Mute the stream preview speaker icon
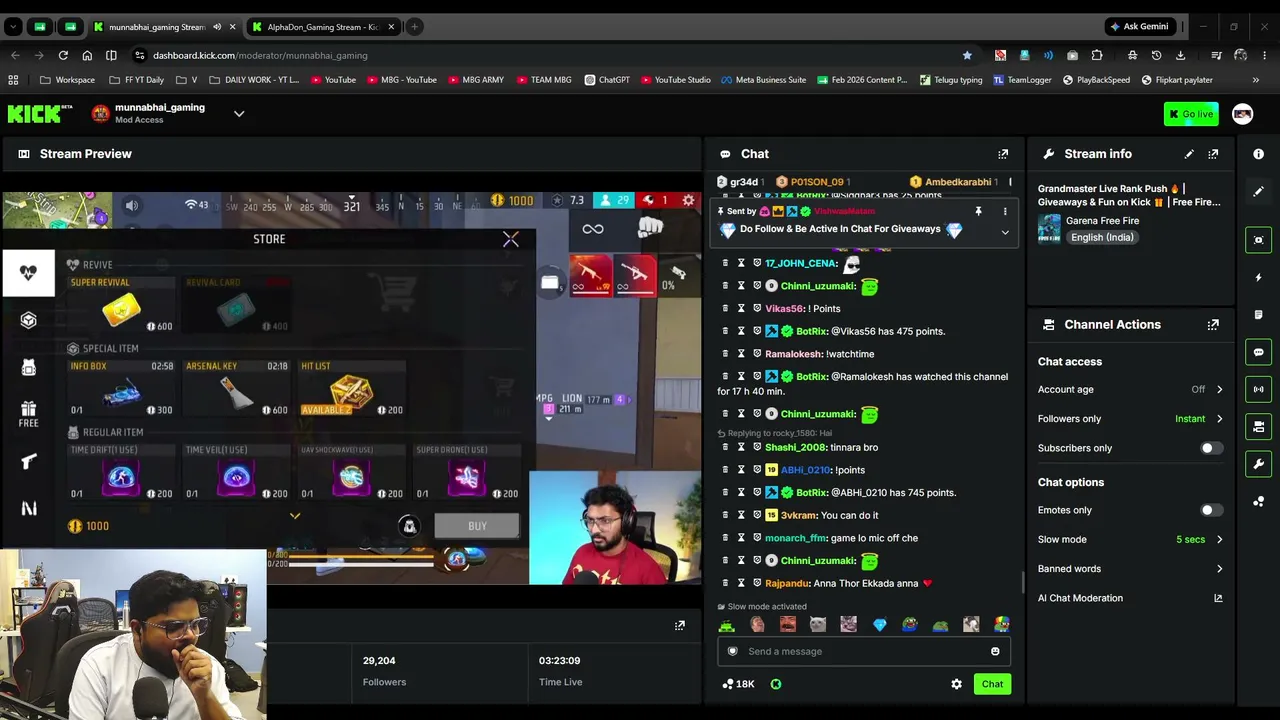Screen dimensions: 1280x720 click(131, 206)
